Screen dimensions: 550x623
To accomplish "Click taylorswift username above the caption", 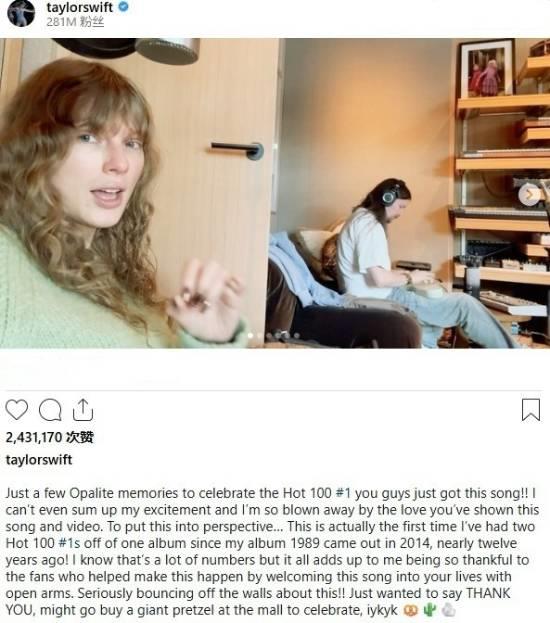I will (39, 460).
